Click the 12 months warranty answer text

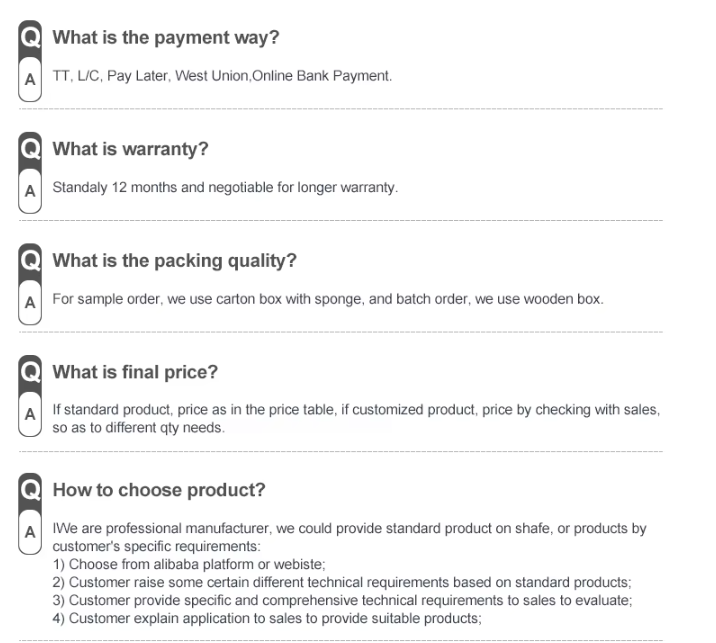click(225, 189)
